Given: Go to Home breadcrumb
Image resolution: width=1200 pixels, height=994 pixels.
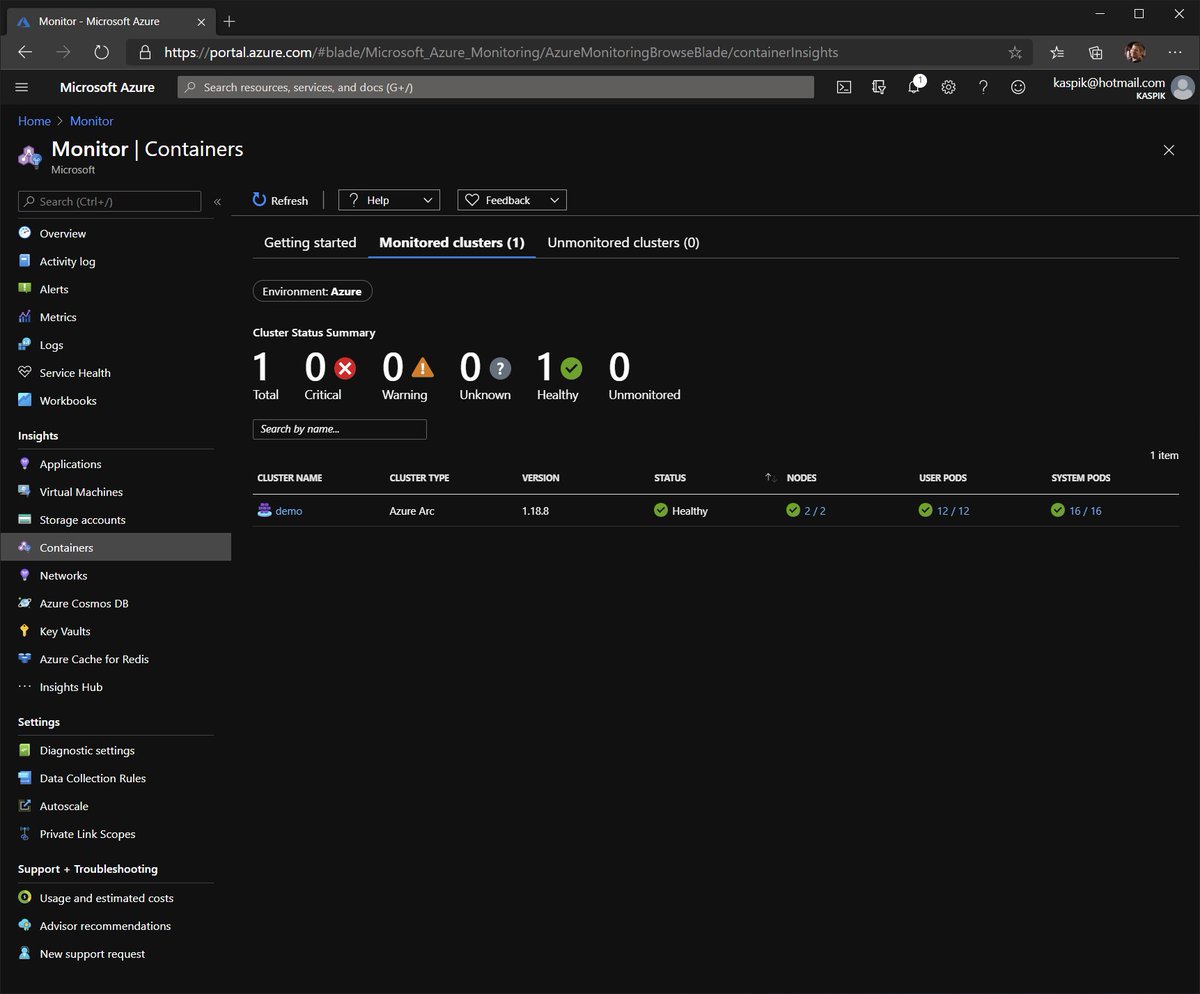Looking at the screenshot, I should (x=34, y=121).
